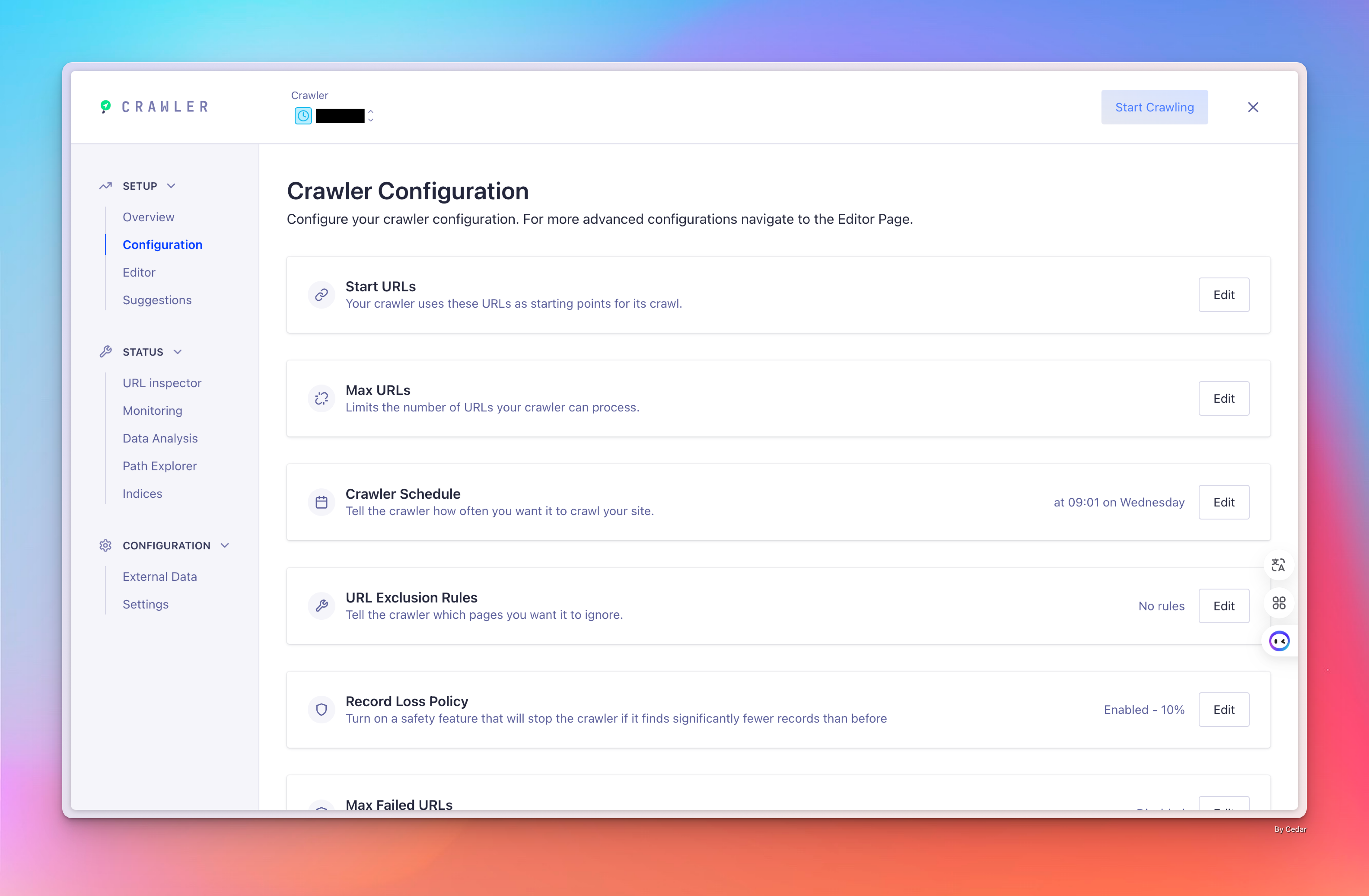1369x896 pixels.
Task: Click the 'Enabled - 10%' status text
Action: [1144, 710]
